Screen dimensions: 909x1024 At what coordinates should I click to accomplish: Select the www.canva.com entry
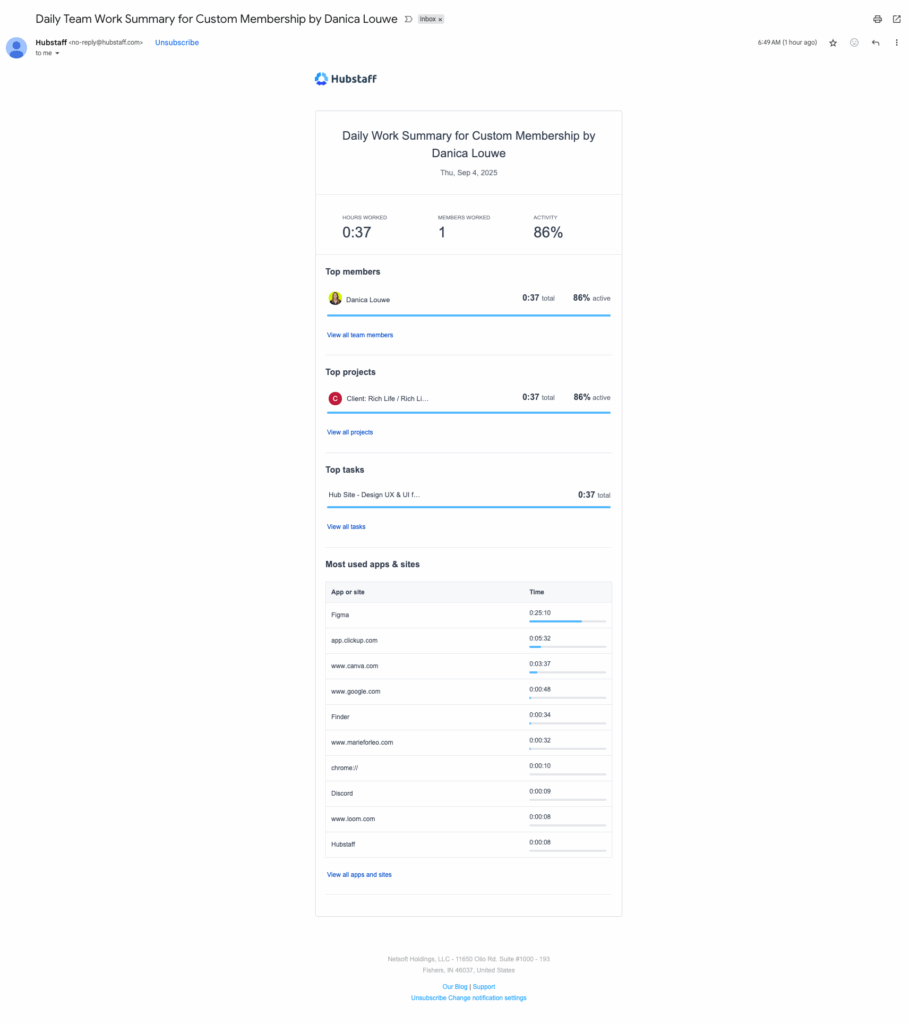(355, 666)
